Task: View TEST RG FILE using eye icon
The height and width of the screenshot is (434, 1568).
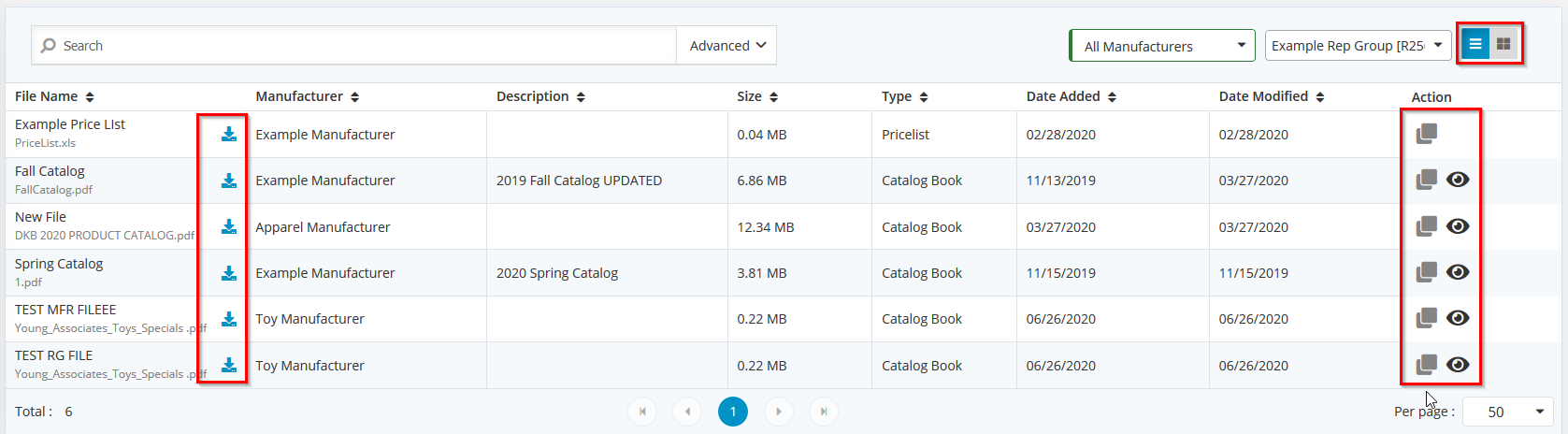Action: coord(1458,365)
